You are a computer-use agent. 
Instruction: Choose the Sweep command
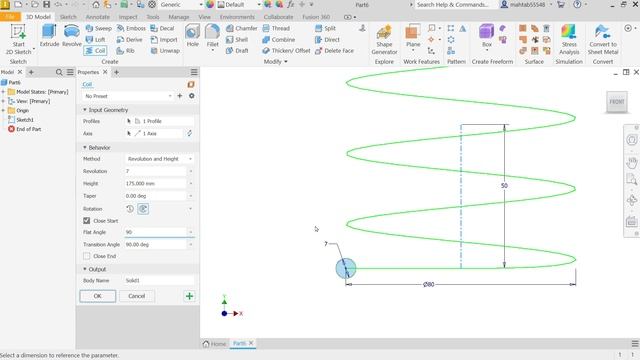[98, 28]
